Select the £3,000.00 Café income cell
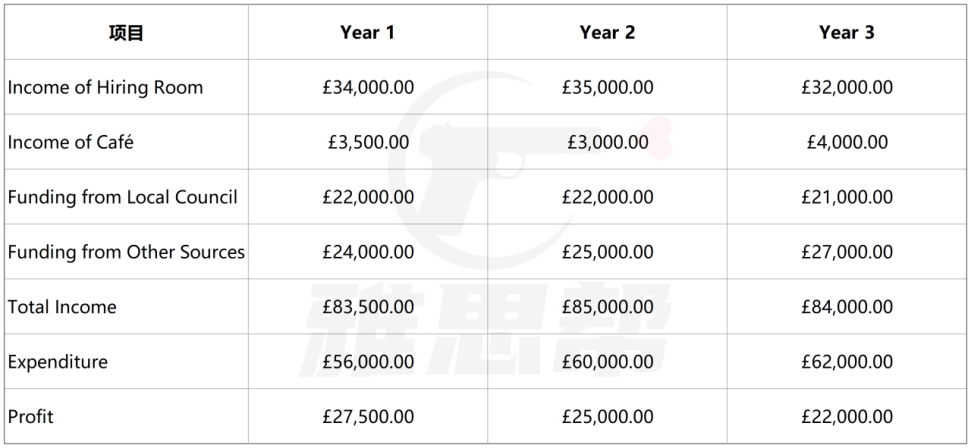 click(607, 143)
